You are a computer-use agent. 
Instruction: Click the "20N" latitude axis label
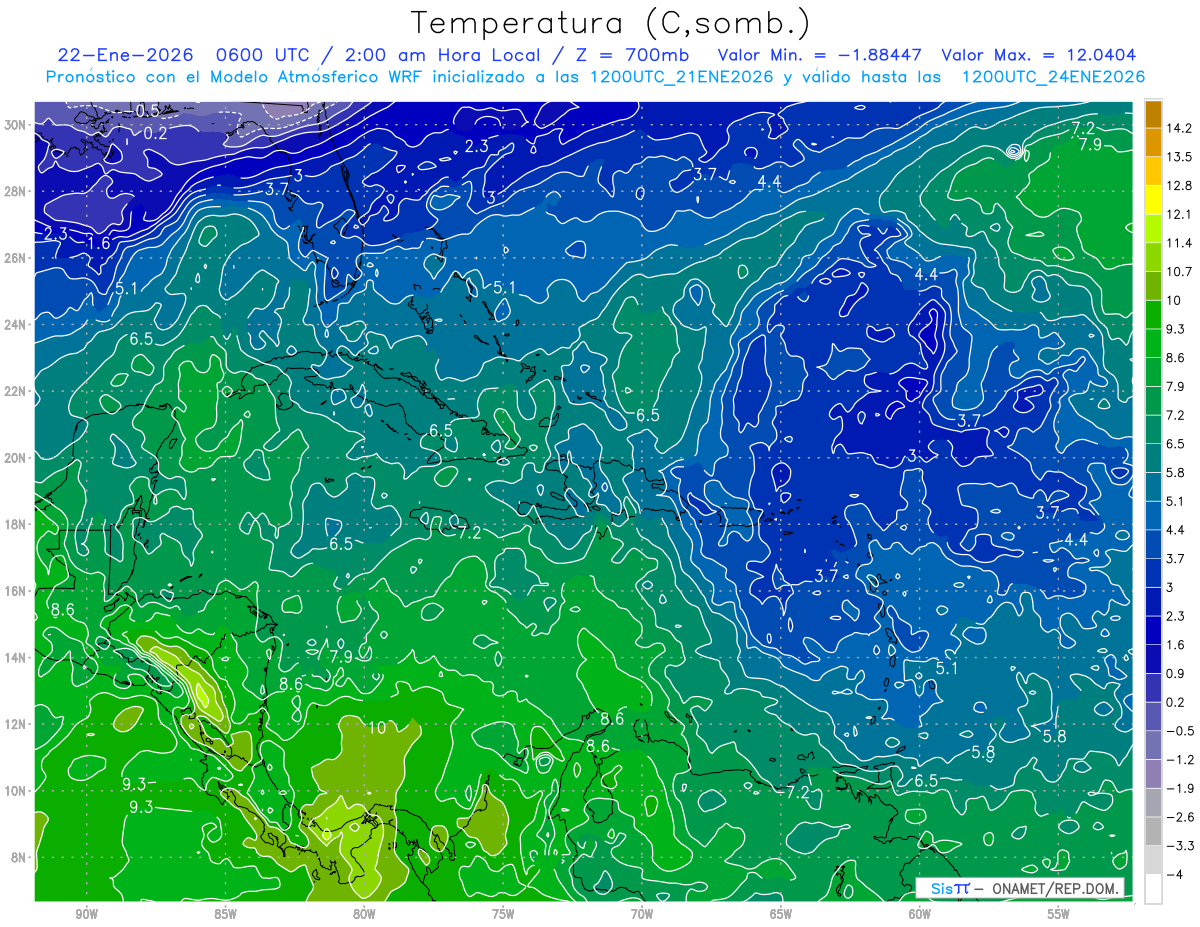pos(16,458)
